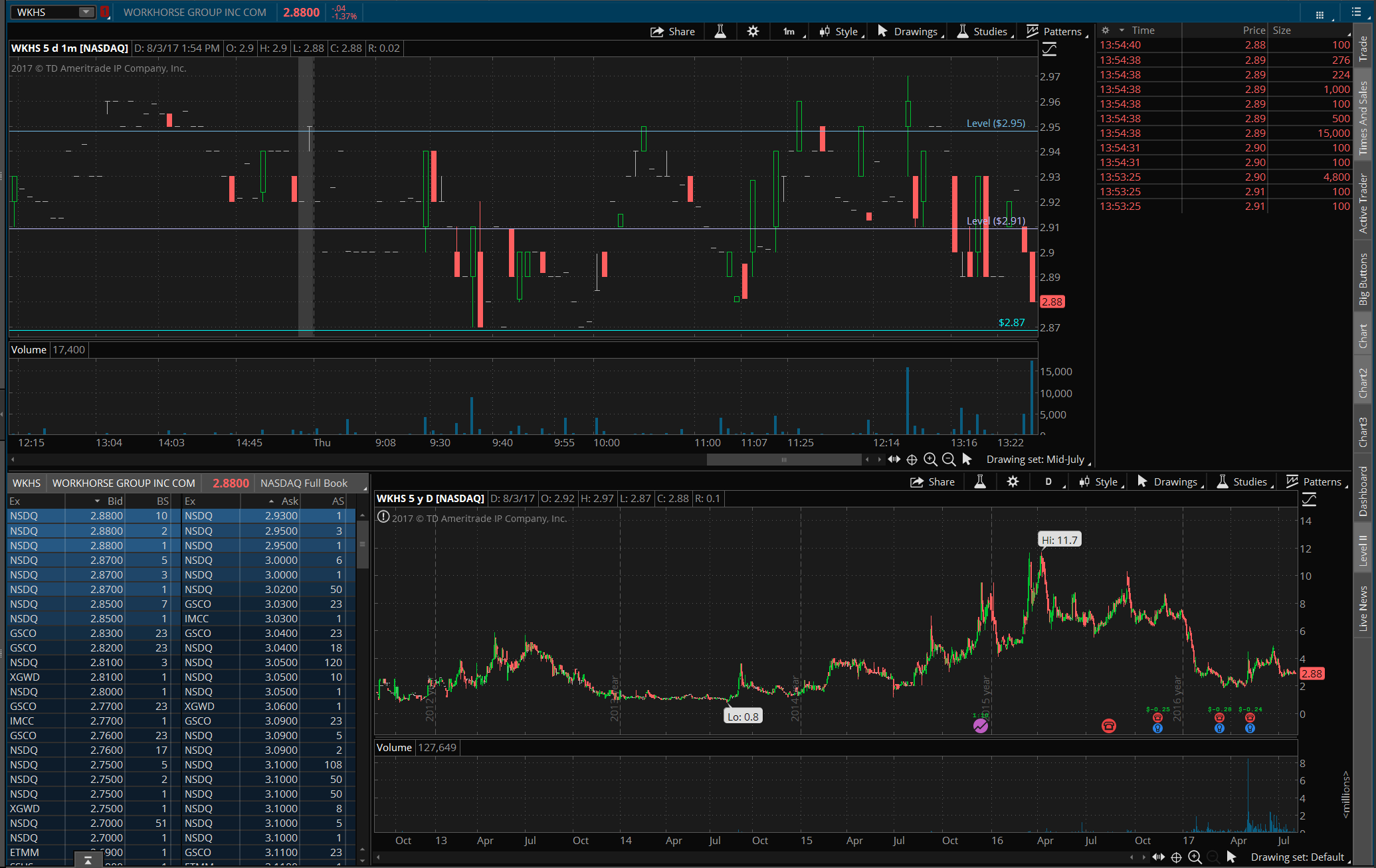Click Share on the lower chart
Viewport: 1376px width, 868px height.
pos(933,481)
